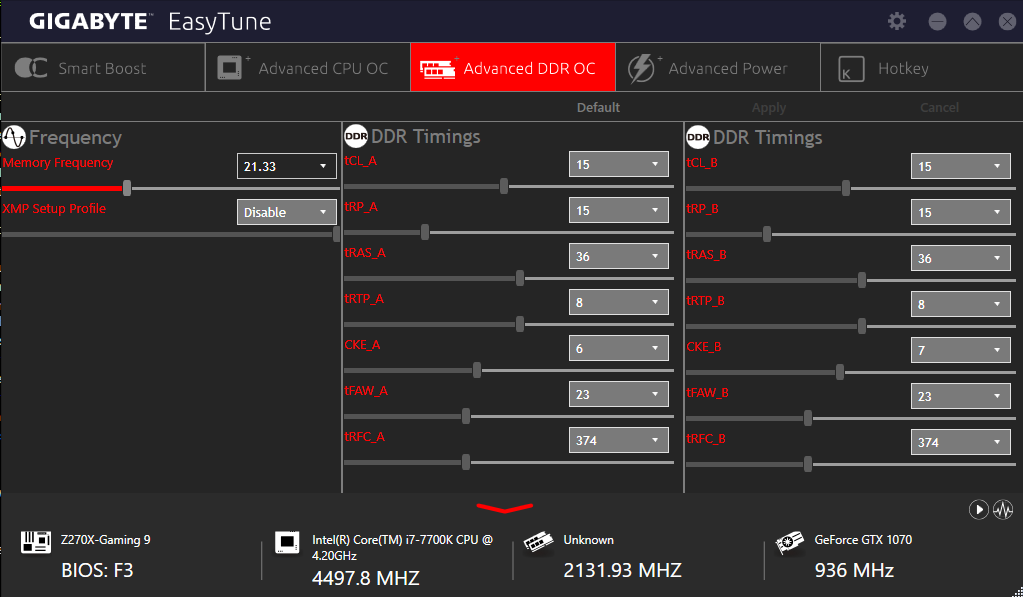Image resolution: width=1023 pixels, height=597 pixels.
Task: Switch to the Smart Boost tab
Action: pos(103,68)
